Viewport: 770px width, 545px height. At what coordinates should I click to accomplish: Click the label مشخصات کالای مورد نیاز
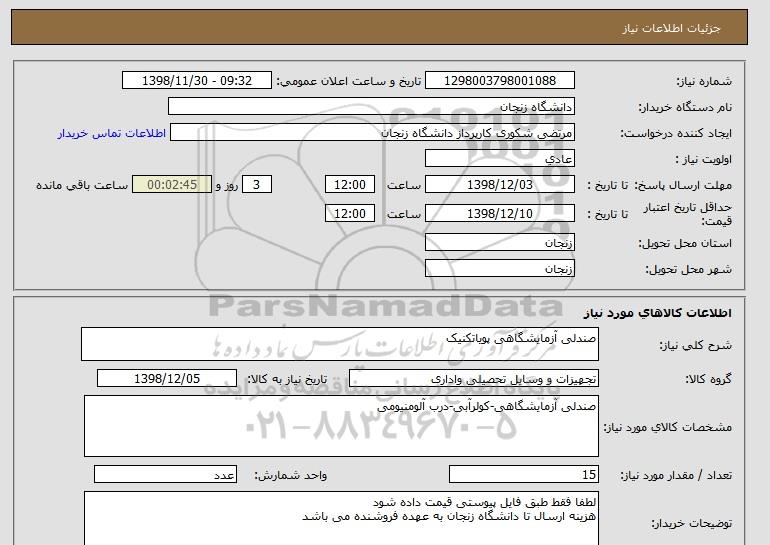(667, 427)
